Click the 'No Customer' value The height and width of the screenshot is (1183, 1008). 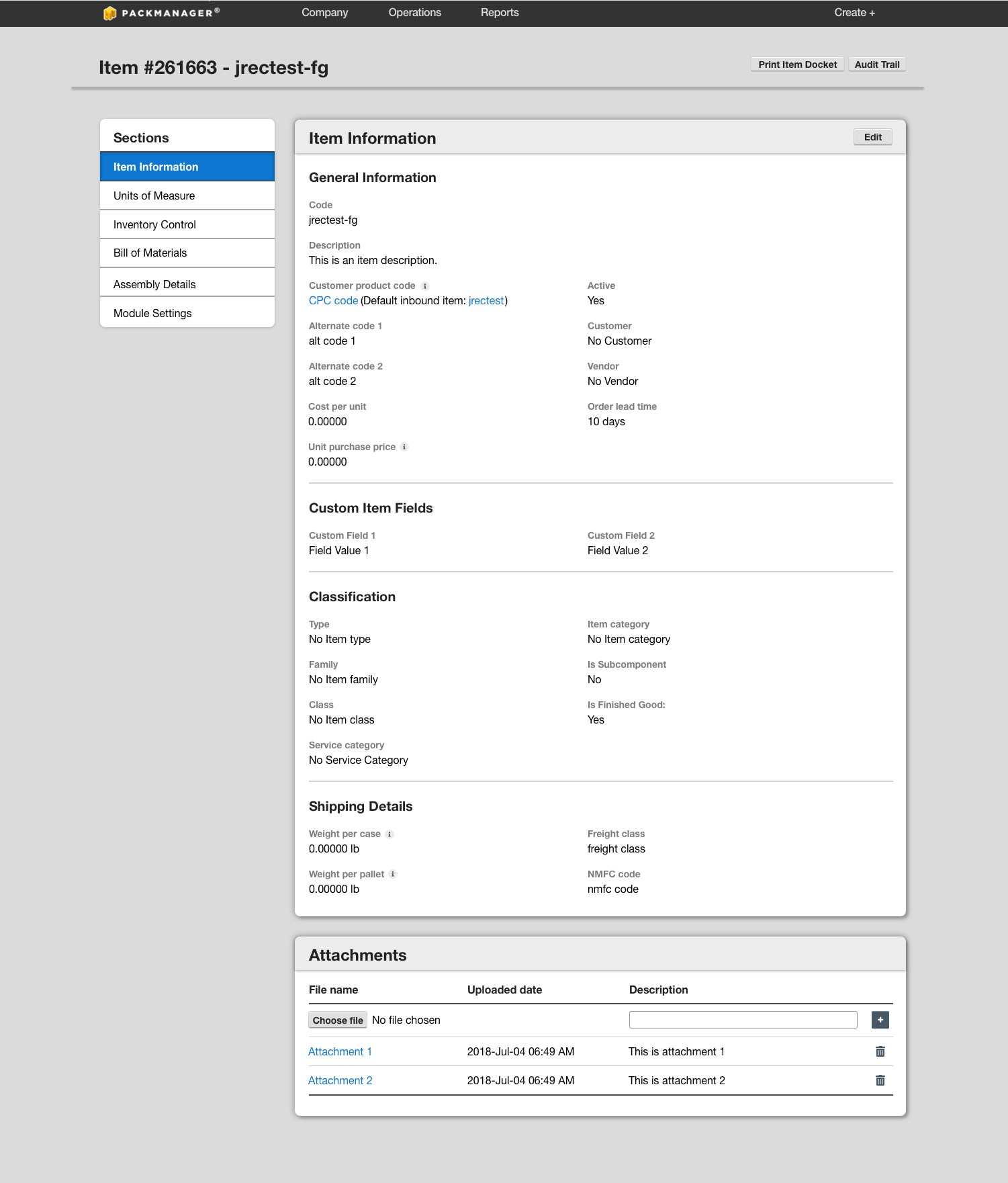click(619, 341)
